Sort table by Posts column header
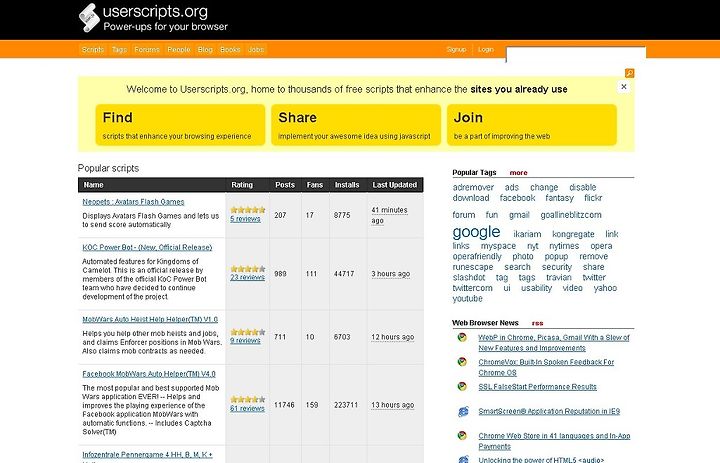Screen dimensions: 720x463 coord(285,185)
